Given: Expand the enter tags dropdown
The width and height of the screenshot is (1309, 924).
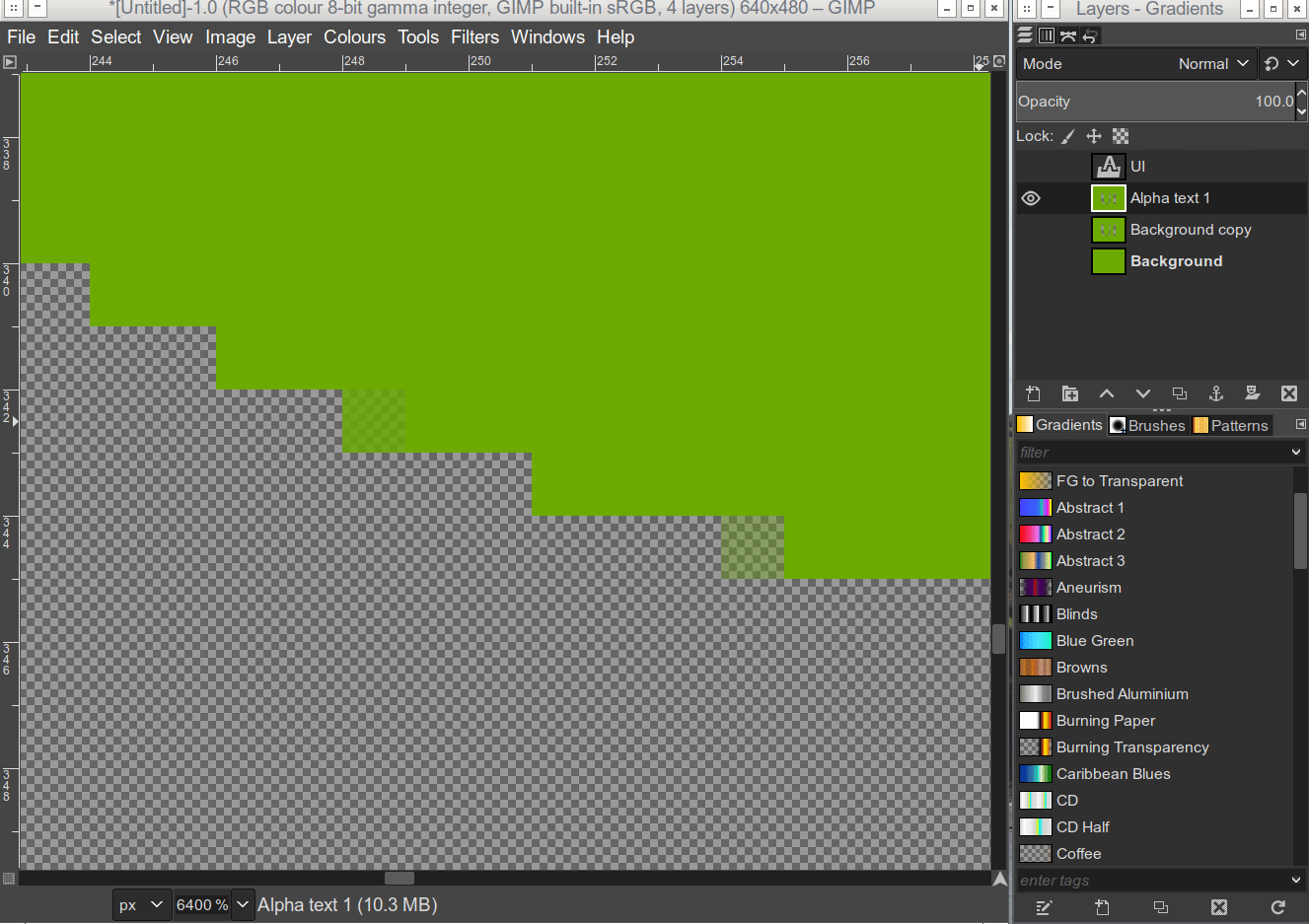Looking at the screenshot, I should [x=1296, y=881].
